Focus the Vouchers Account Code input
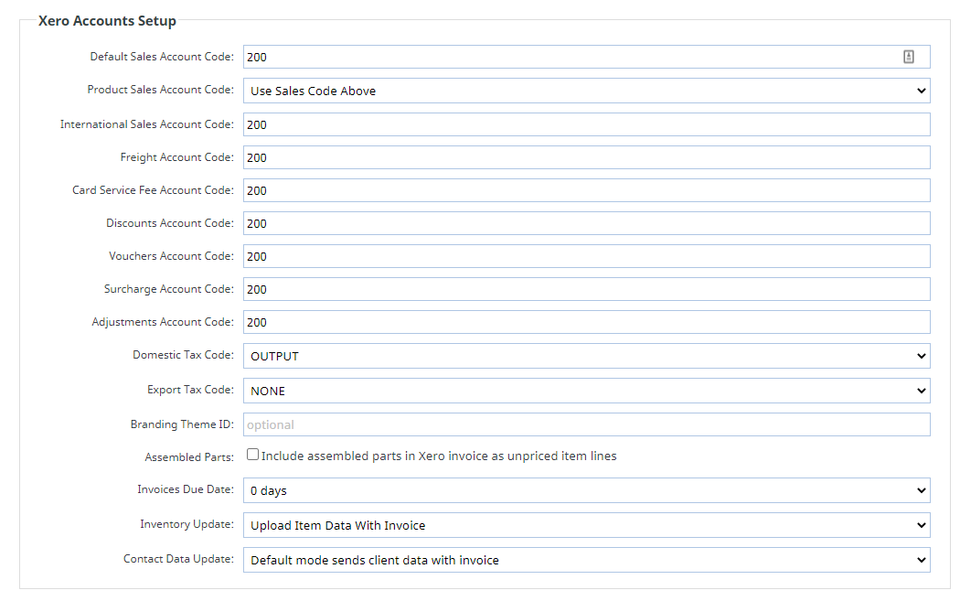Image resolution: width=960 pixels, height=601 pixels. coord(586,256)
